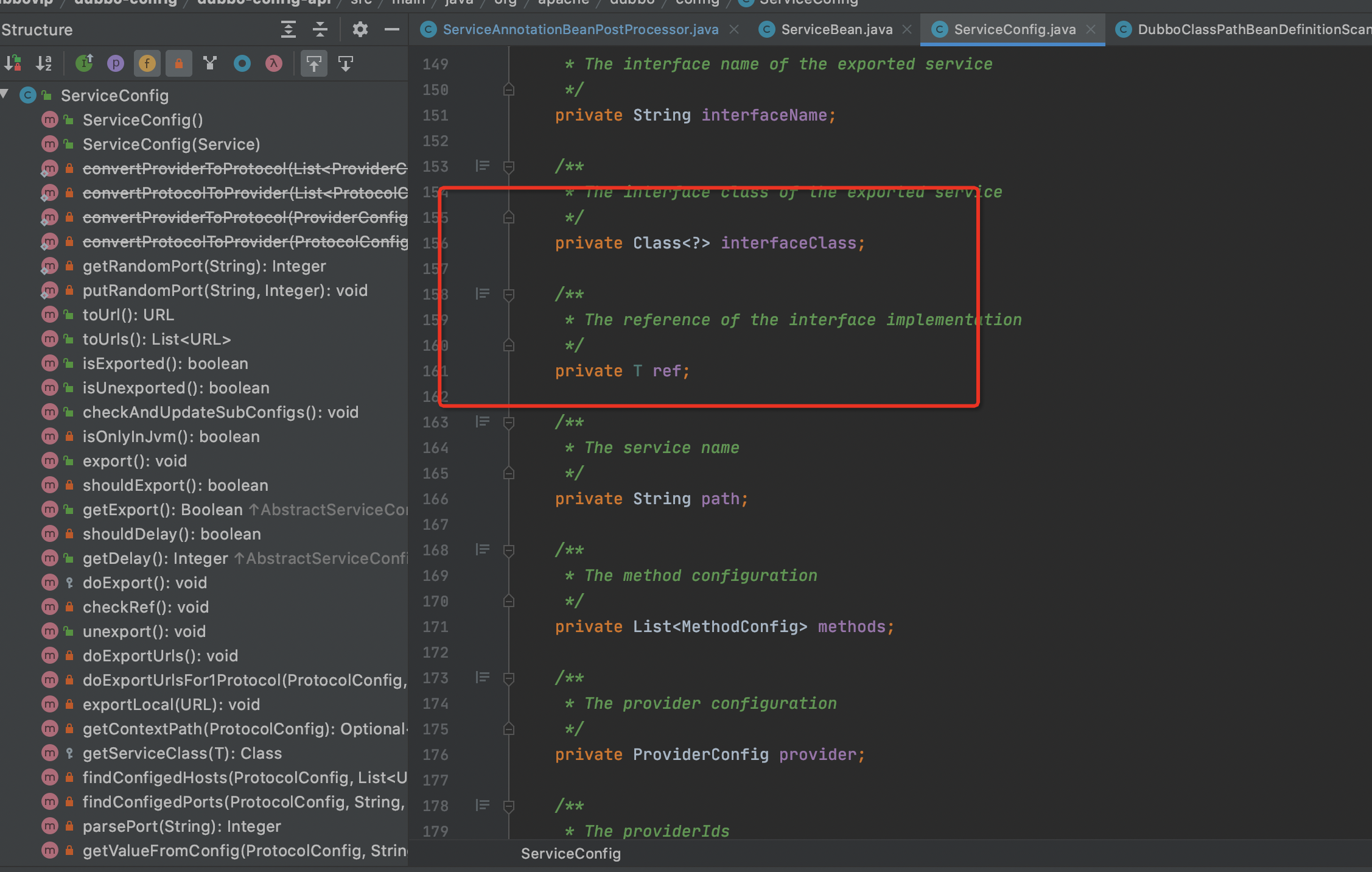
Task: Collapse the comment fold at line 153
Action: pos(509,167)
